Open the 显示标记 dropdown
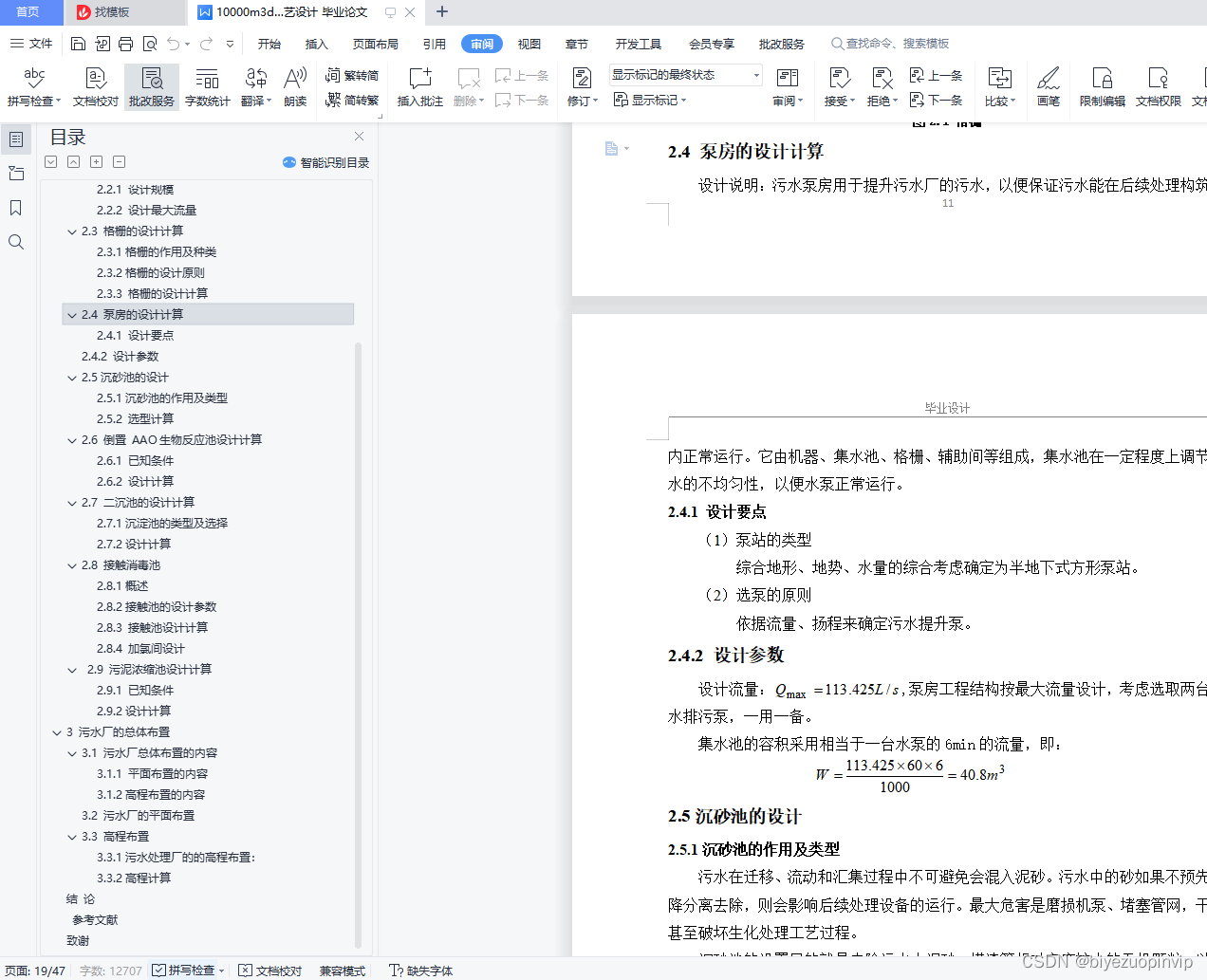This screenshot has height=980, width=1207. click(x=650, y=100)
